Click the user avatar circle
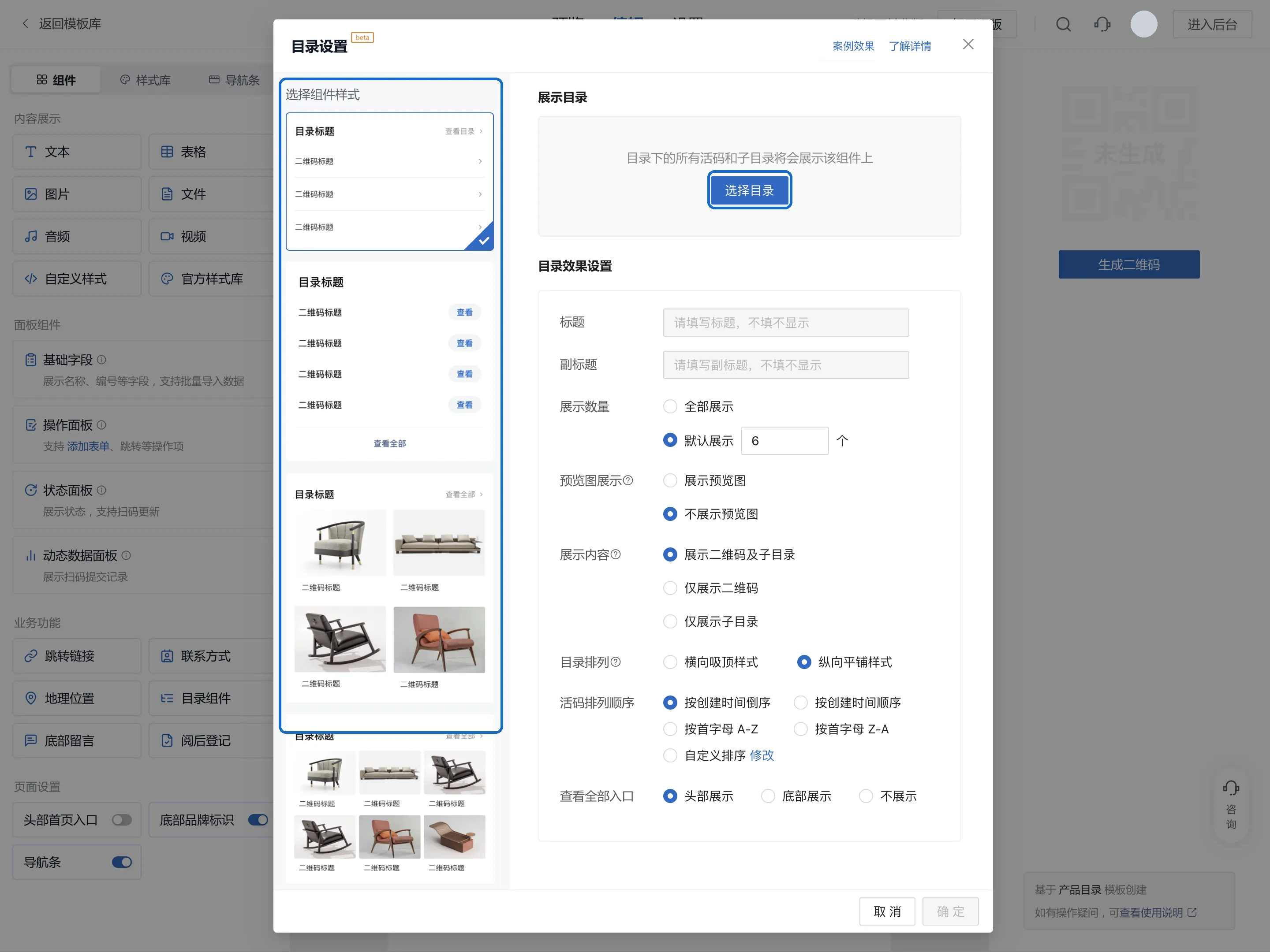The height and width of the screenshot is (952, 1270). pos(1144,24)
